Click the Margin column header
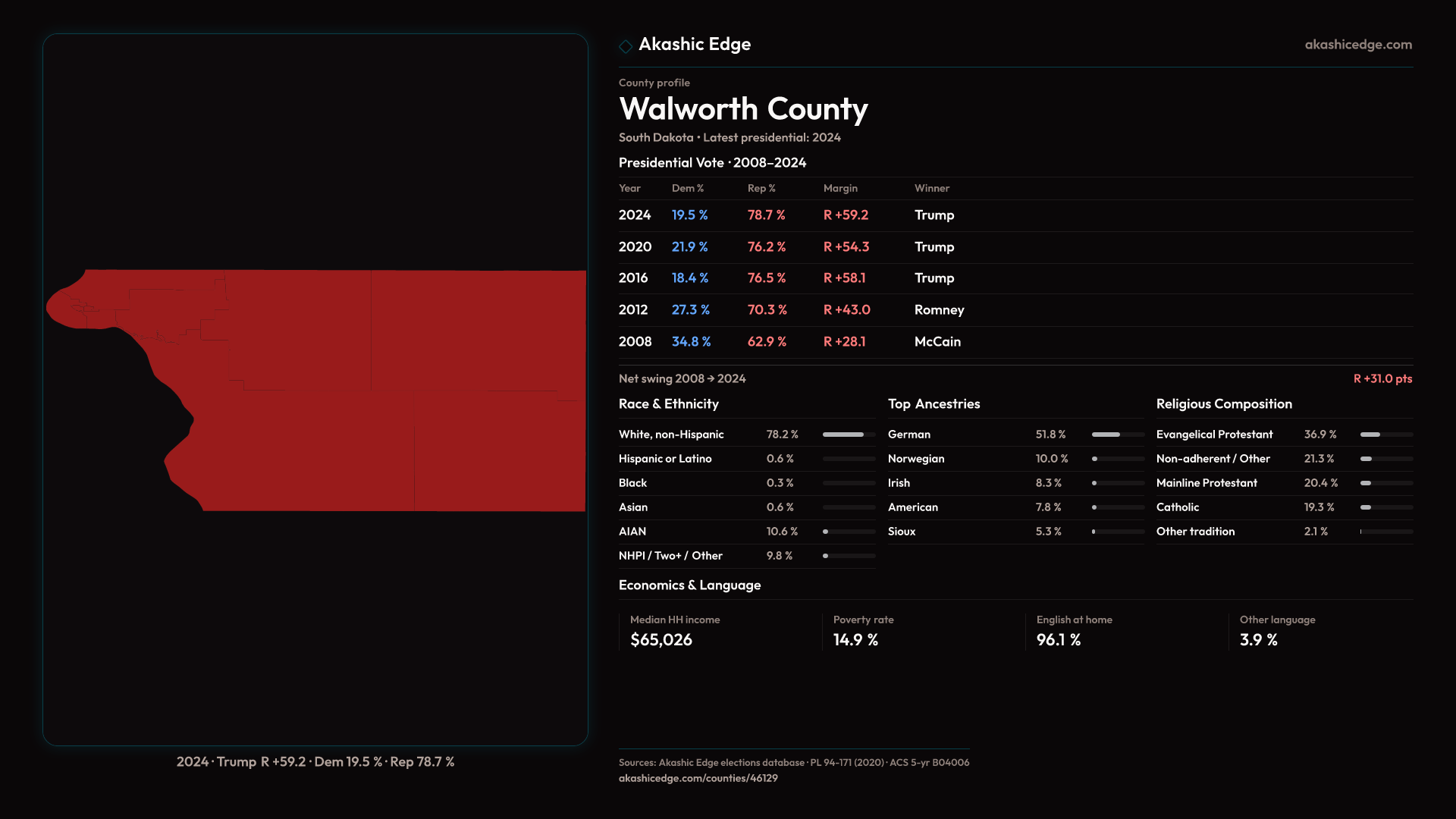Screen dimensions: 1456x819 (840, 188)
